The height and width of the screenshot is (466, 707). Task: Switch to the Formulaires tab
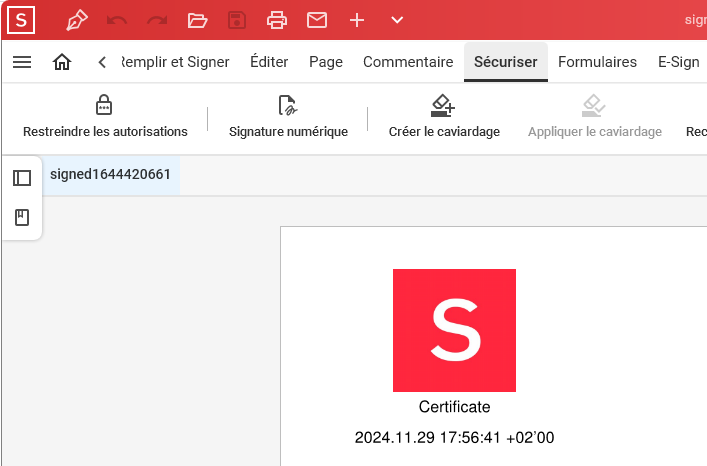click(597, 62)
